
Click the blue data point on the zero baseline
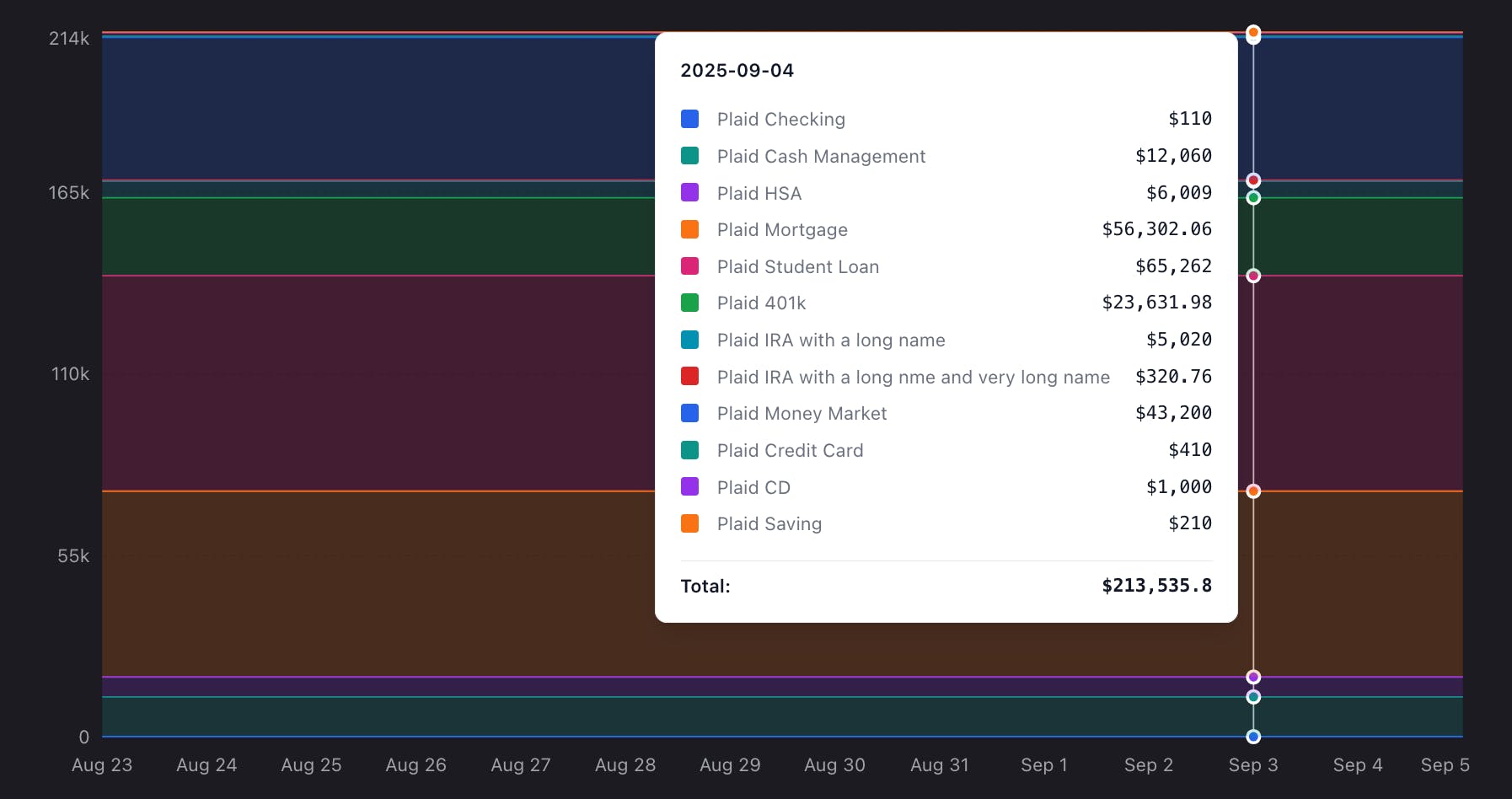pos(1253,737)
